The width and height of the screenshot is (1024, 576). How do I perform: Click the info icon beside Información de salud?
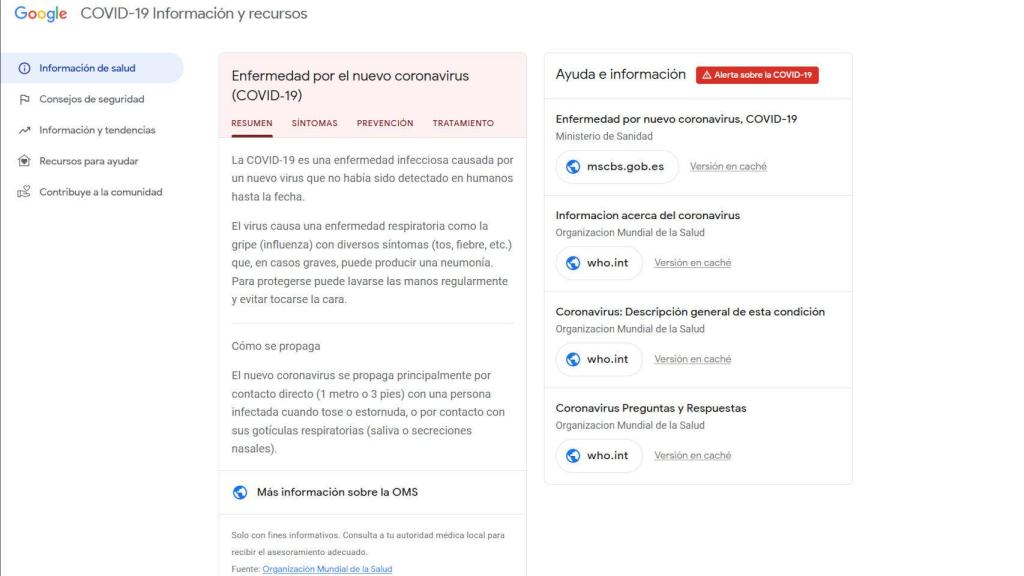point(24,68)
